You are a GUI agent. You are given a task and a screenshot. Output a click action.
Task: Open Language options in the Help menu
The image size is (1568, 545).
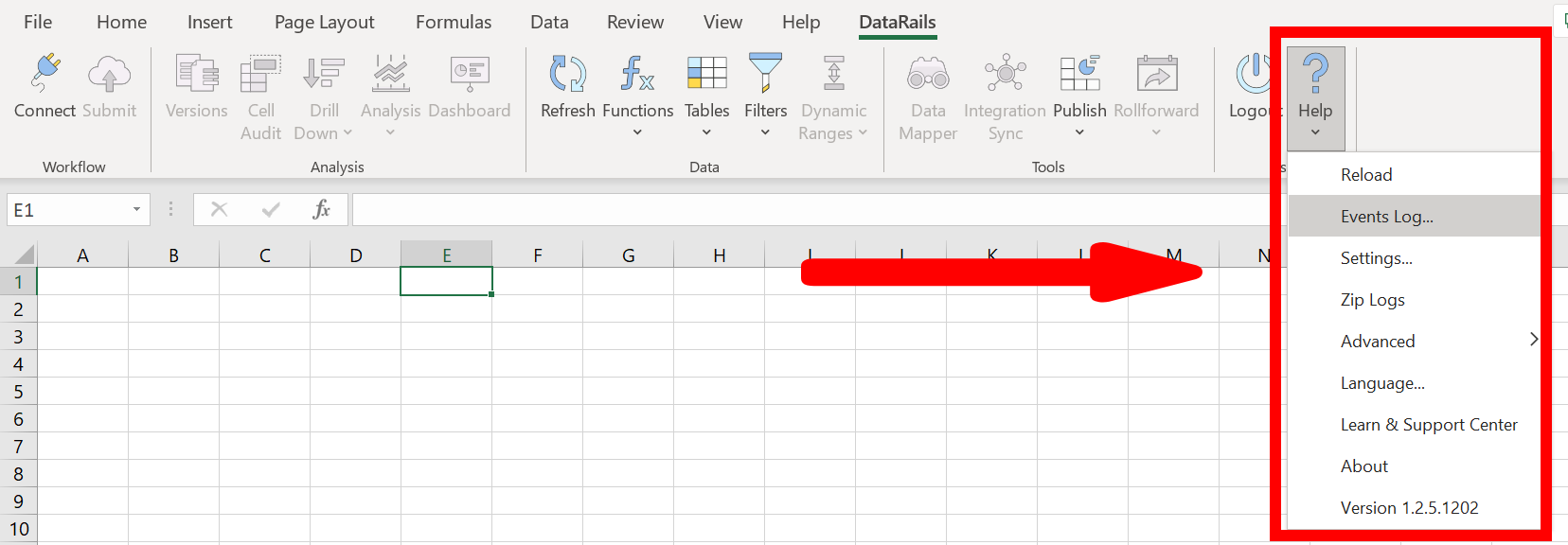(1415, 383)
